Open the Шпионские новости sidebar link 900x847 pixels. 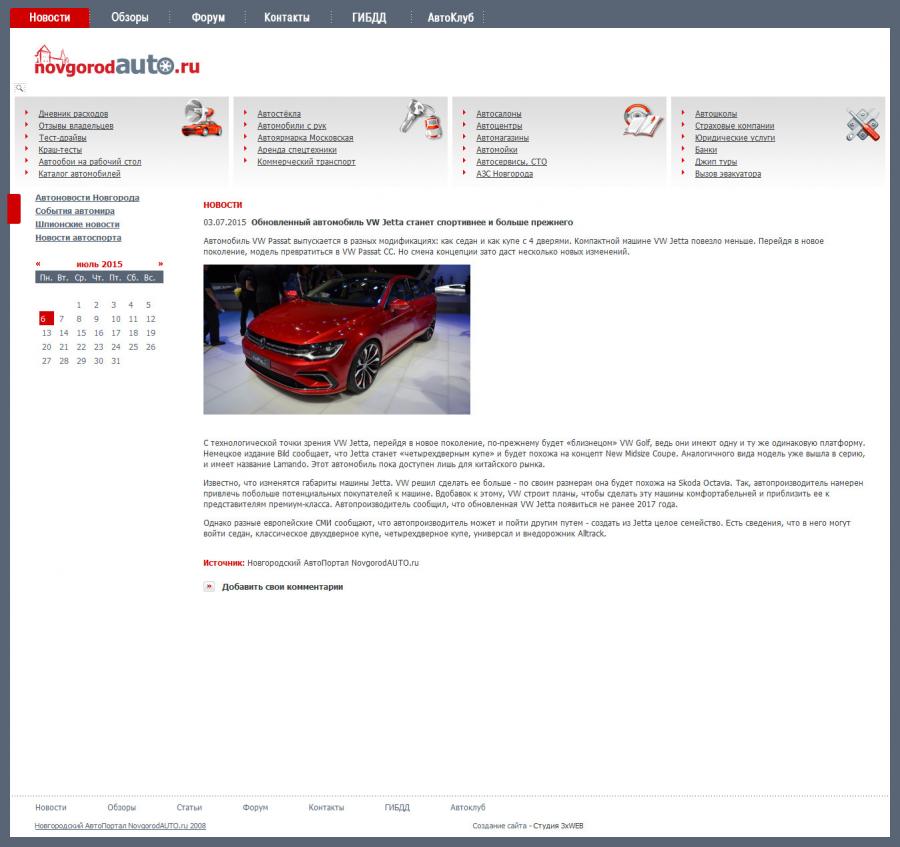77,225
